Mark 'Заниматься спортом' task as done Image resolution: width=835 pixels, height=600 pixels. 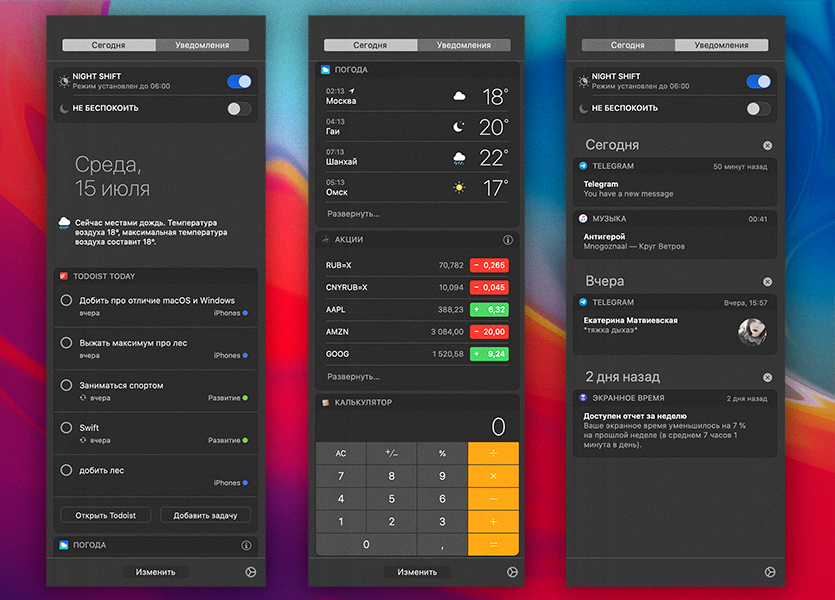pos(66,385)
